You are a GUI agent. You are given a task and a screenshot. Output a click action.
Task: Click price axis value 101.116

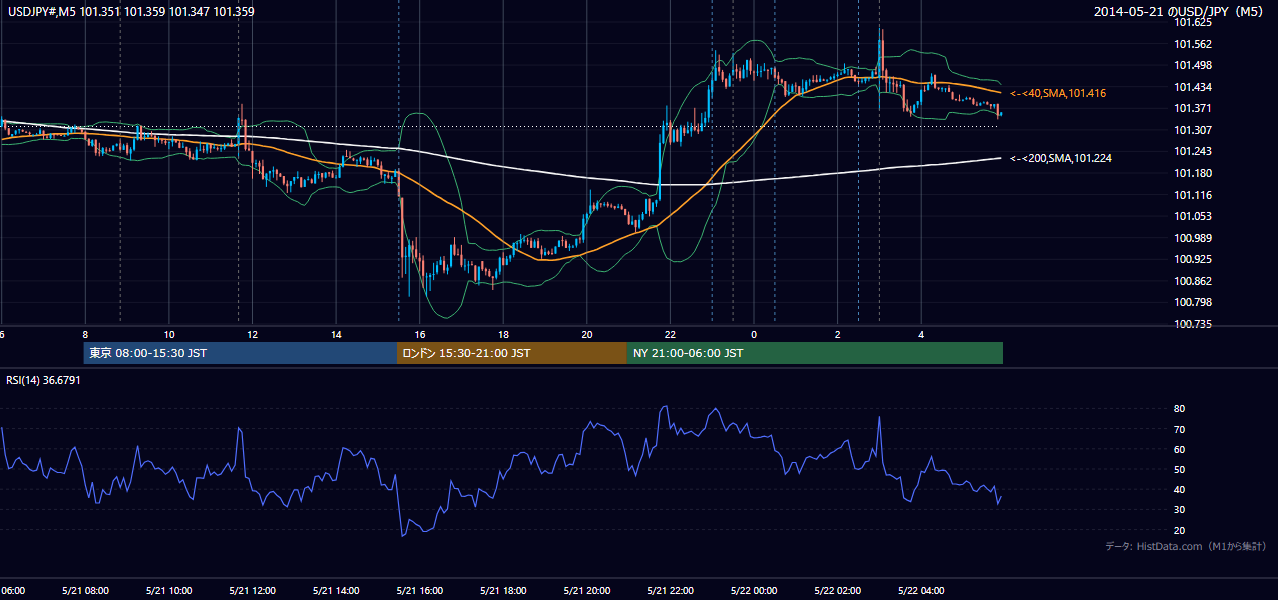(x=1193, y=195)
